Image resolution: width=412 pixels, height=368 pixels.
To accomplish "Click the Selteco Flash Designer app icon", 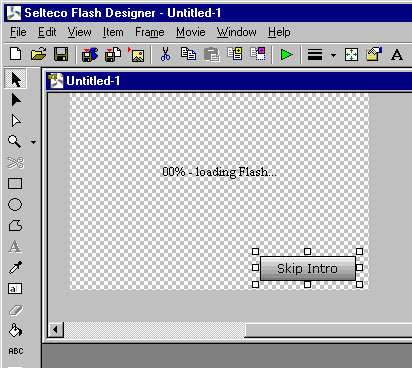I will 14,13.
